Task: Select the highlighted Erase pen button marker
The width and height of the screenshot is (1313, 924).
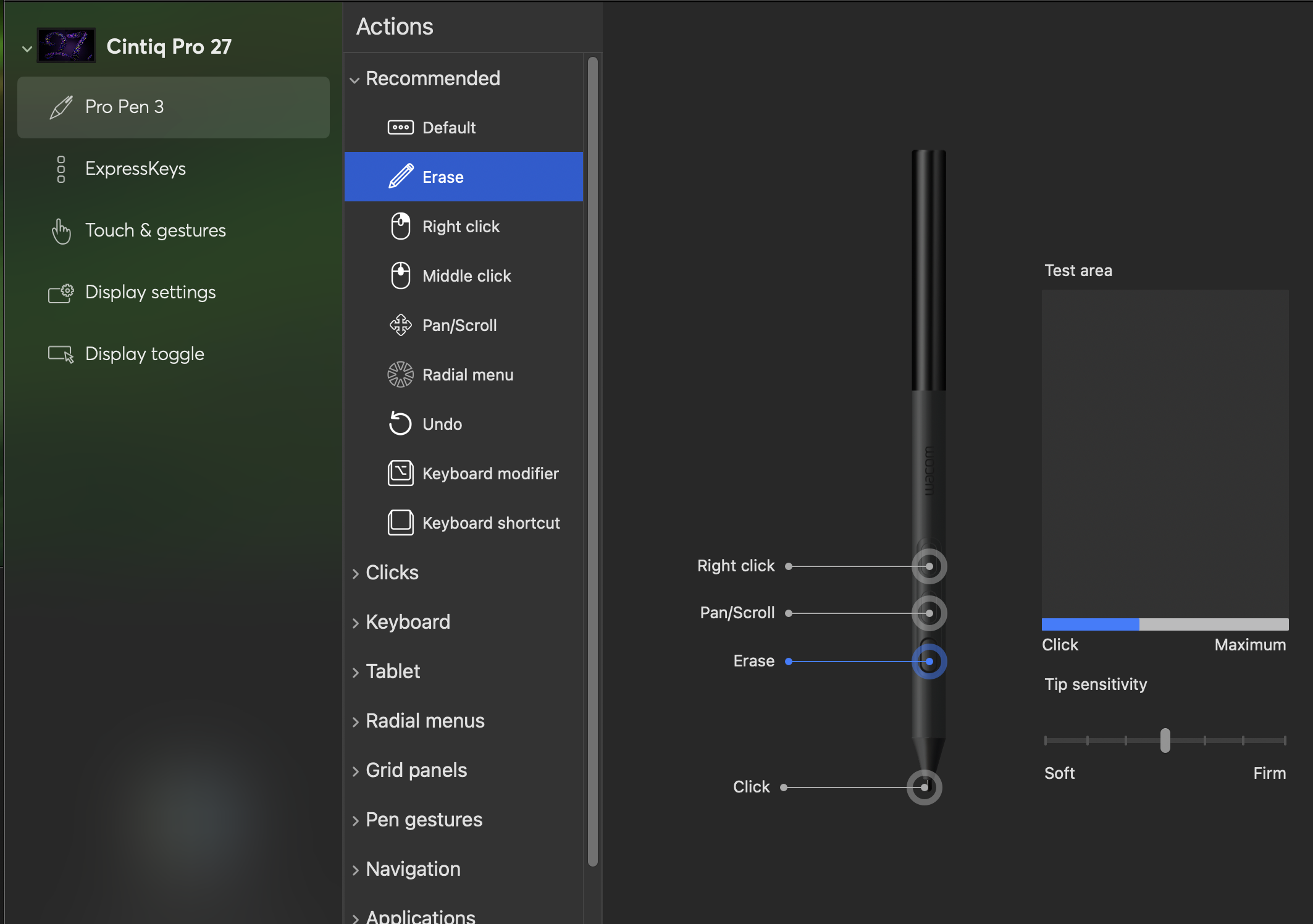Action: click(929, 661)
